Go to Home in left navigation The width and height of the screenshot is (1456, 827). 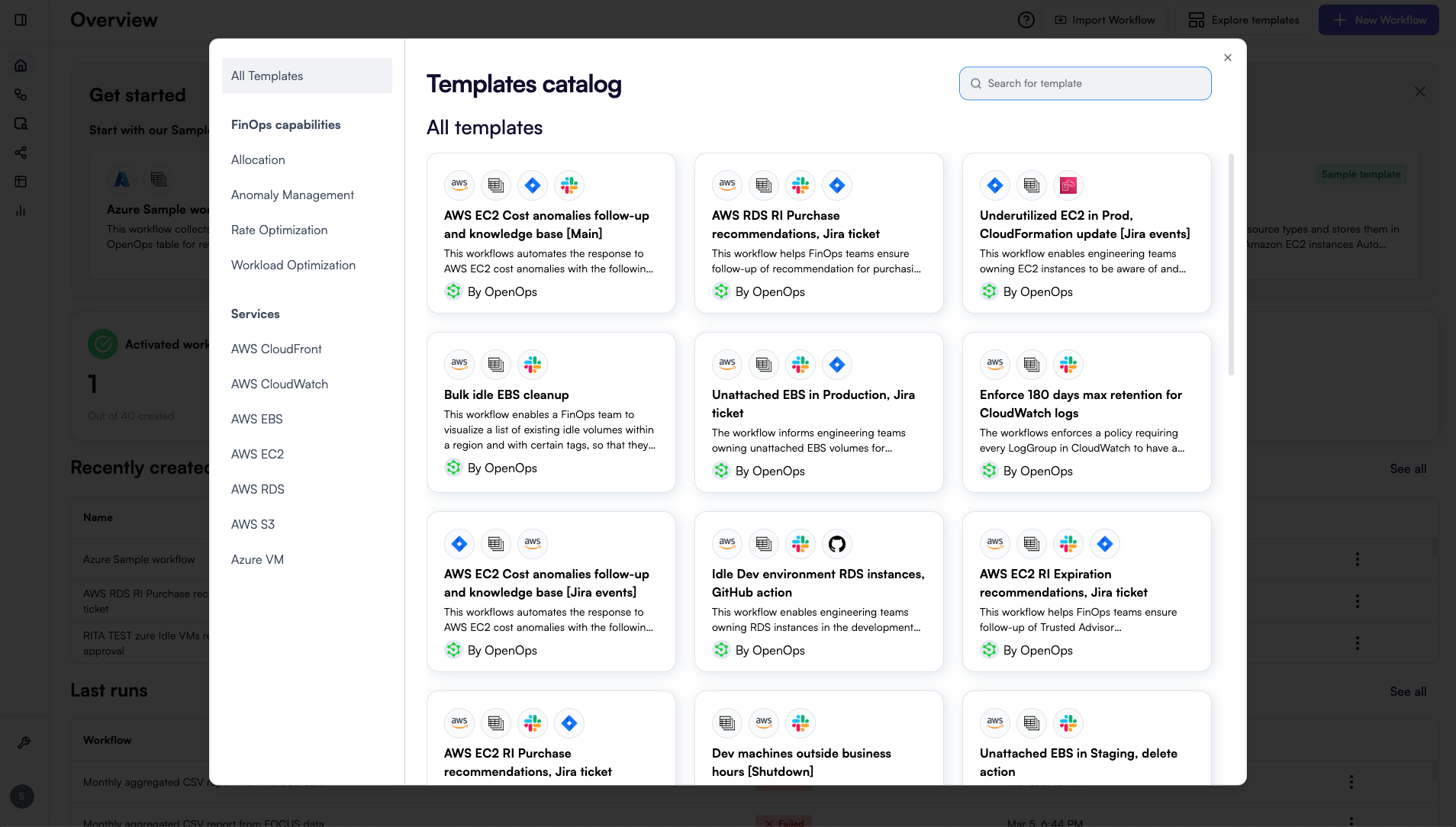pos(21,66)
